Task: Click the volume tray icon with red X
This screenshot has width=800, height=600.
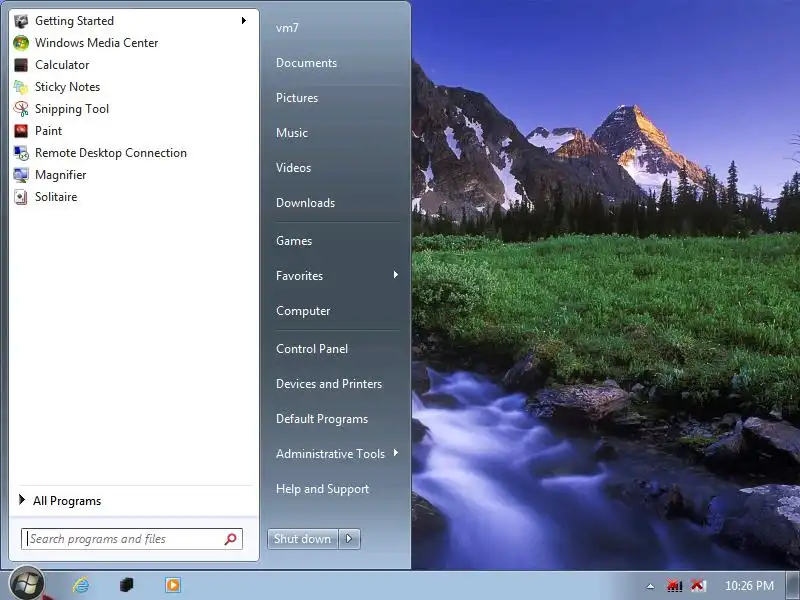Action: click(698, 585)
